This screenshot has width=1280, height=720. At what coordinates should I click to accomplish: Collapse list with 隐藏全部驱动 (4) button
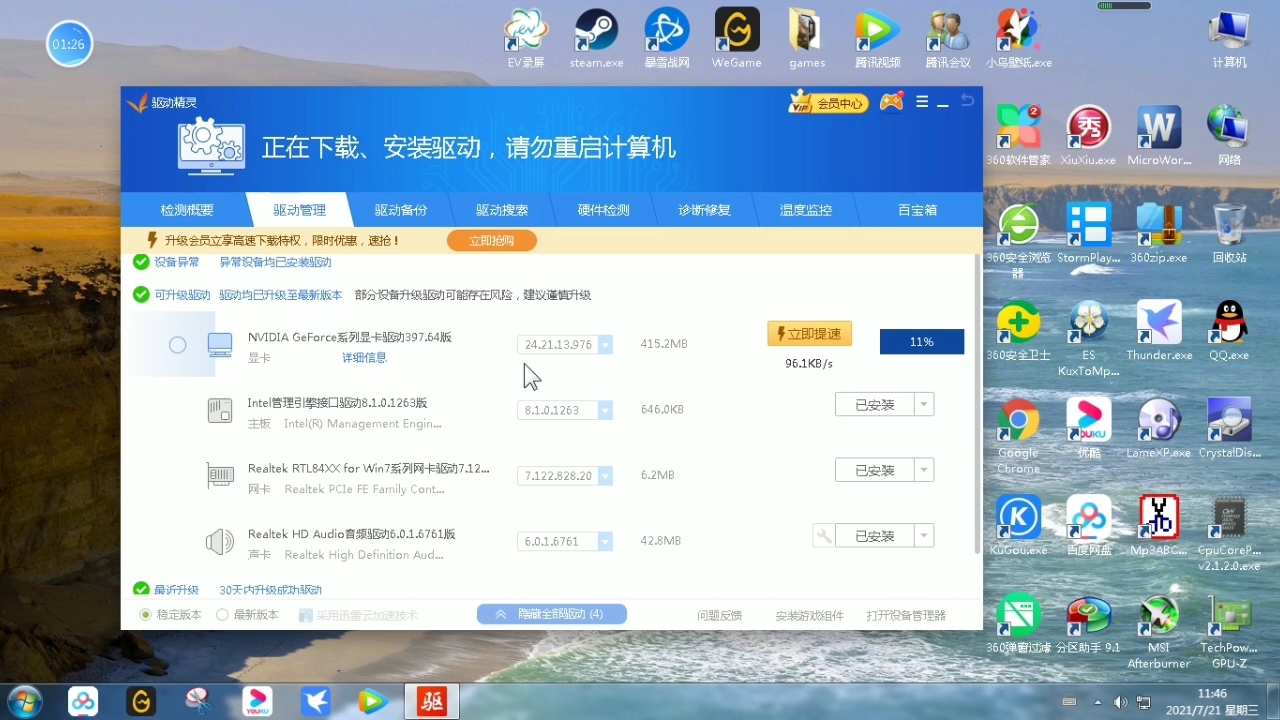click(552, 614)
